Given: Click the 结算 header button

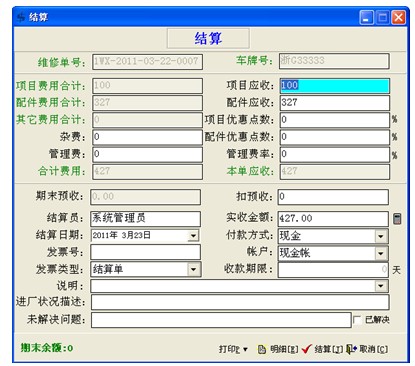Looking at the screenshot, I should click(208, 38).
